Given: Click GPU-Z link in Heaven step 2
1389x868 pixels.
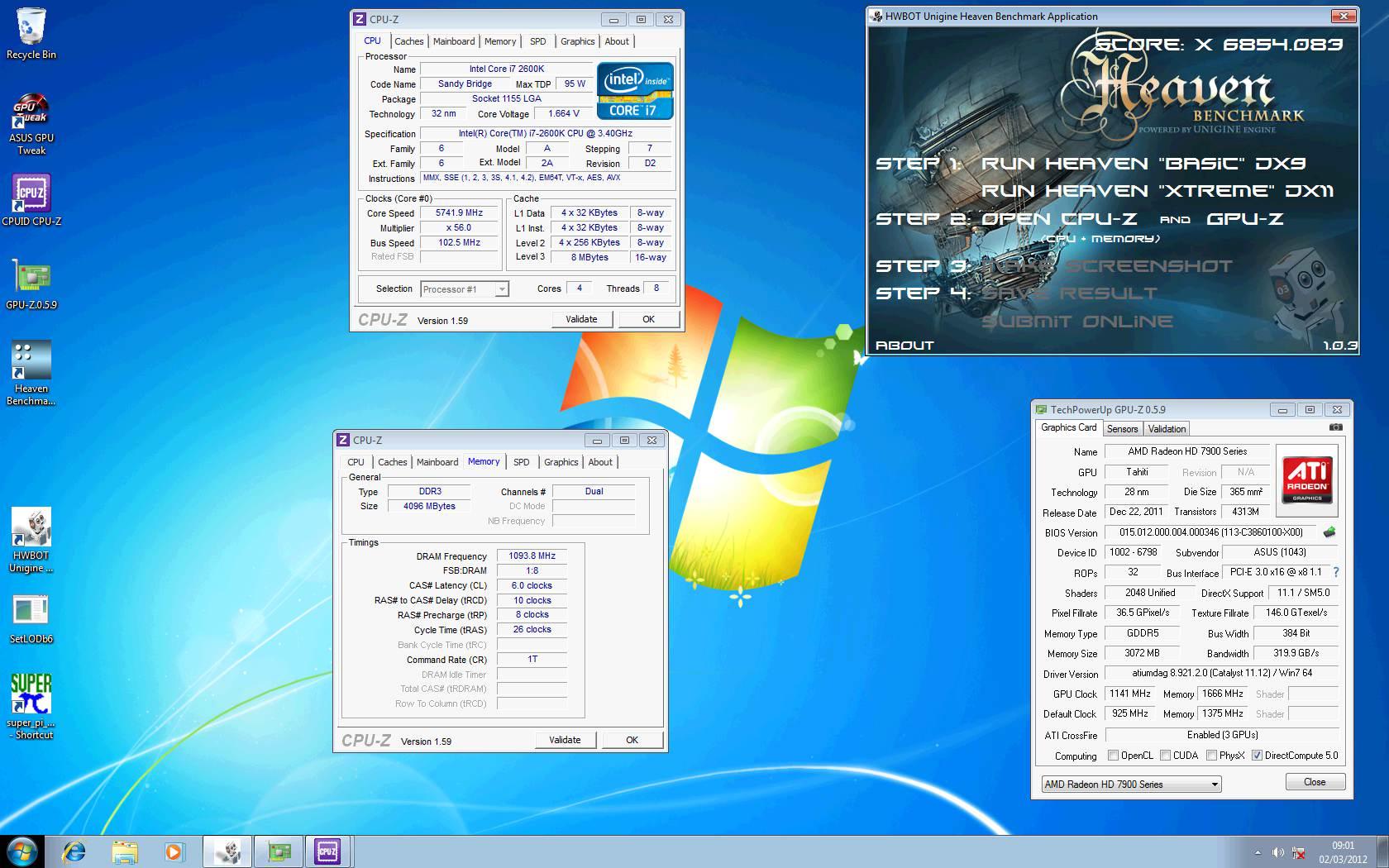Looking at the screenshot, I should tap(1244, 219).
